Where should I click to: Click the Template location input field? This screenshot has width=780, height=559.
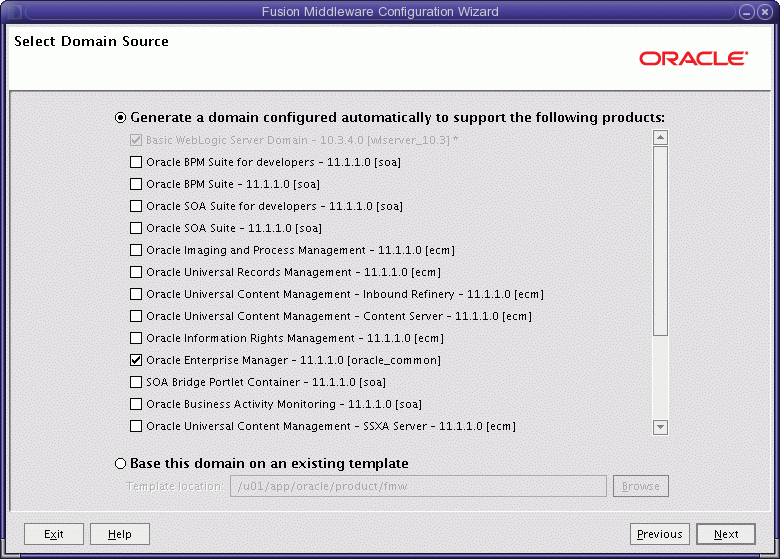[418, 486]
